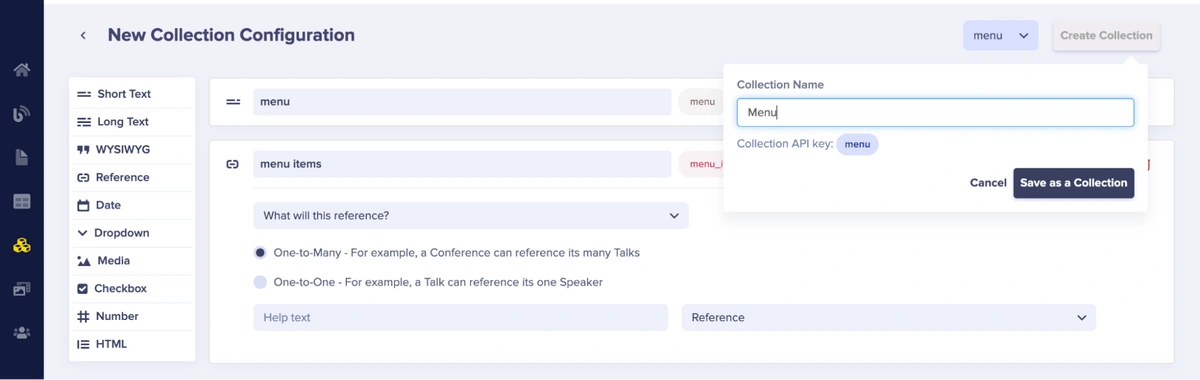Add a Short Text field
Screen dimensions: 1200x380
[132, 94]
